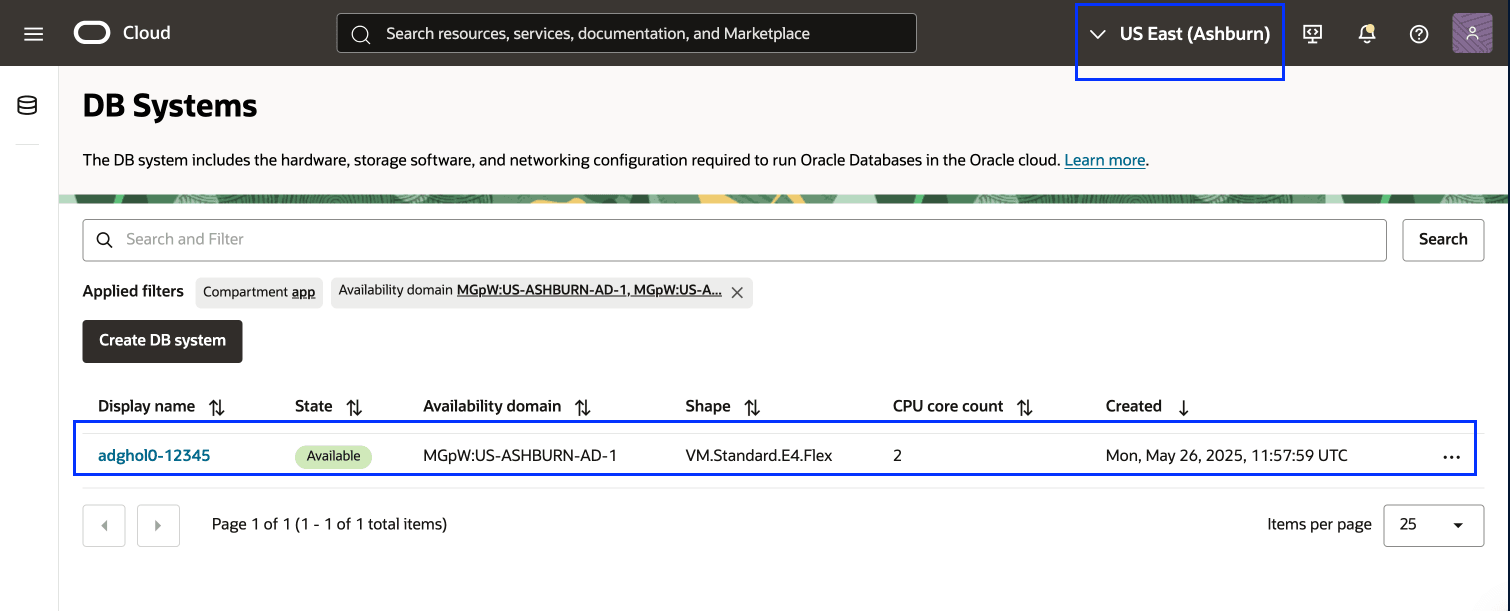This screenshot has height=611, width=1510.
Task: Go to the previous page
Action: click(104, 525)
